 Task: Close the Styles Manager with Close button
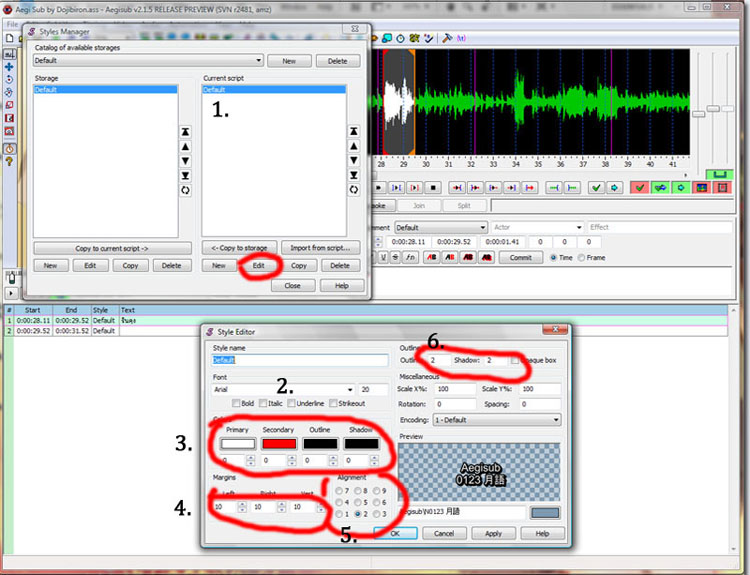point(293,286)
